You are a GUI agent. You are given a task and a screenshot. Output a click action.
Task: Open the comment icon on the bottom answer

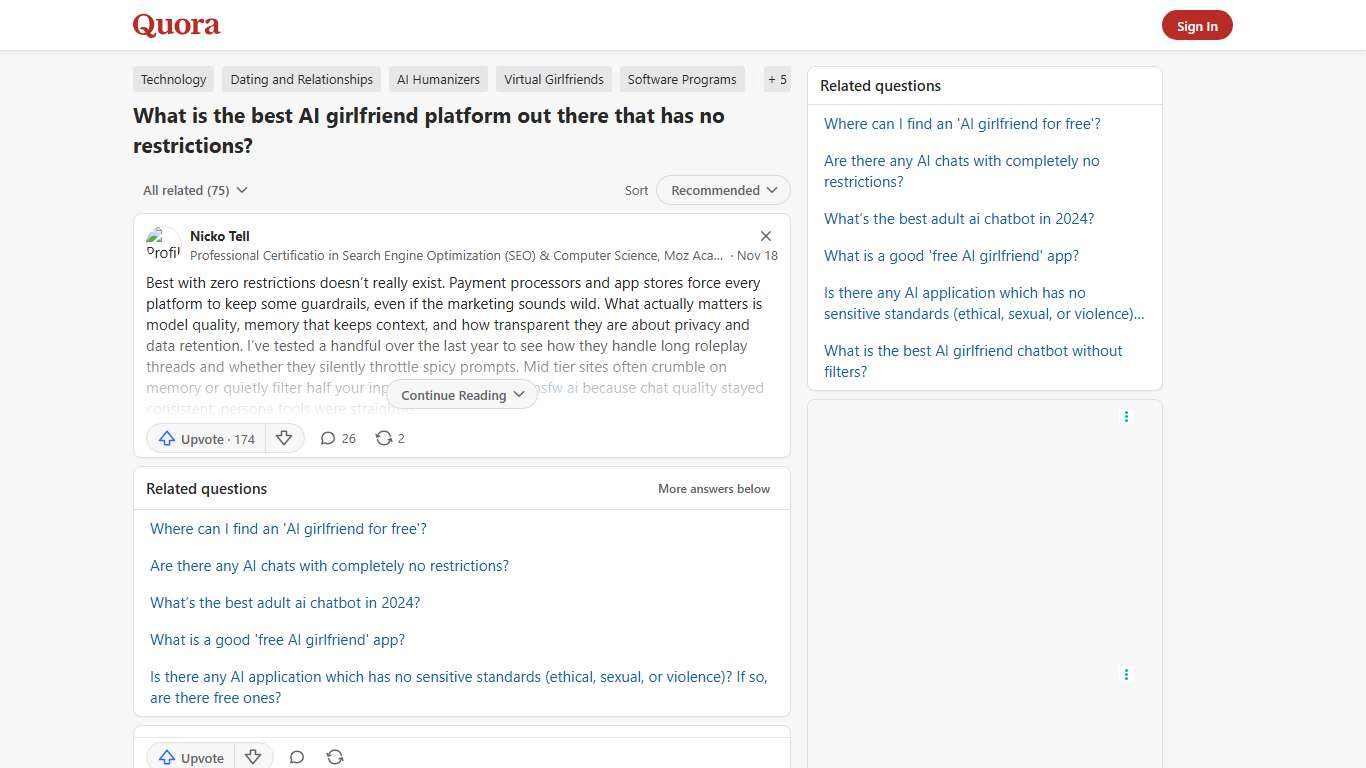pyautogui.click(x=296, y=757)
